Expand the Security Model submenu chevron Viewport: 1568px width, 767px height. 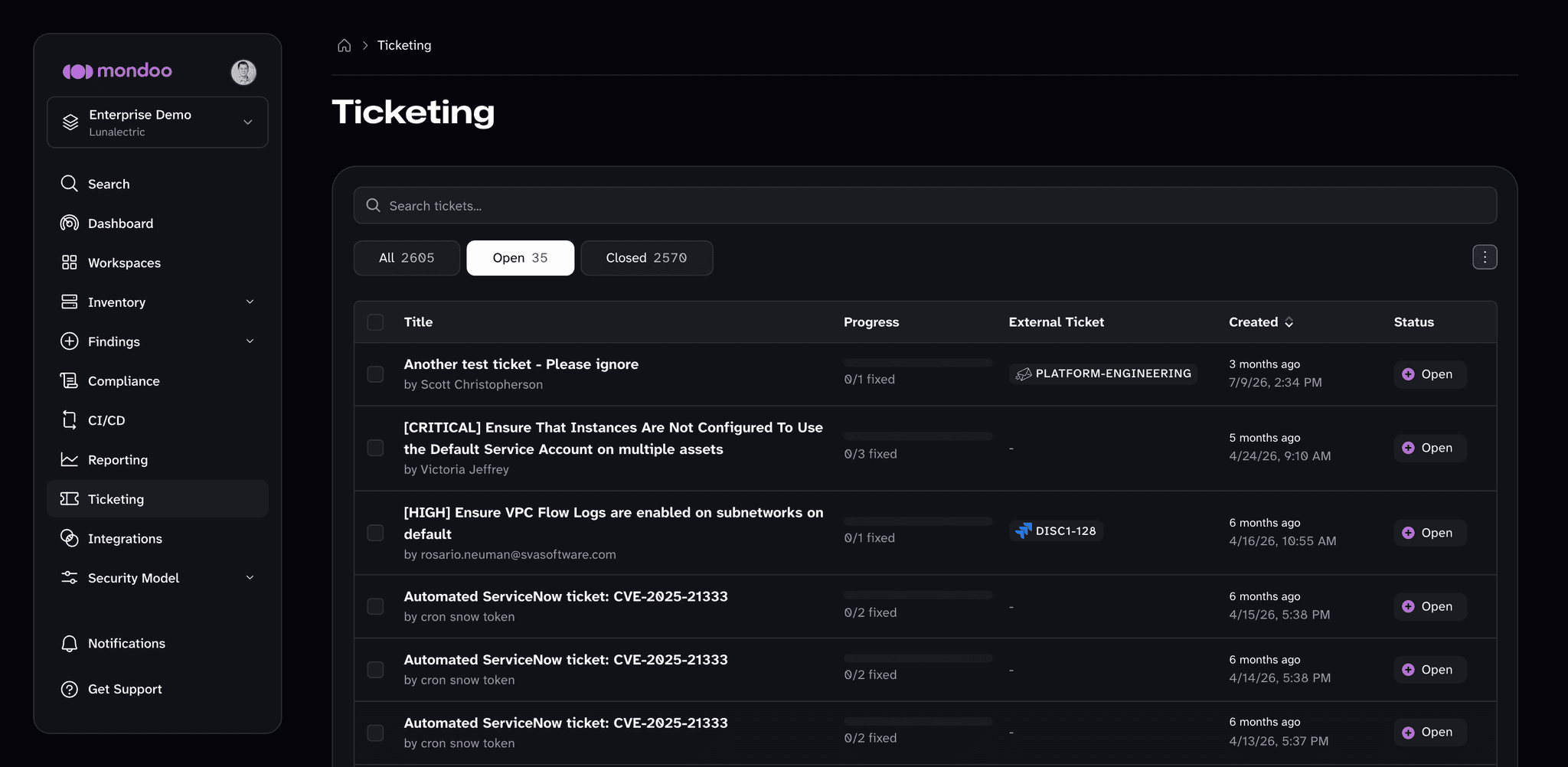(x=250, y=578)
